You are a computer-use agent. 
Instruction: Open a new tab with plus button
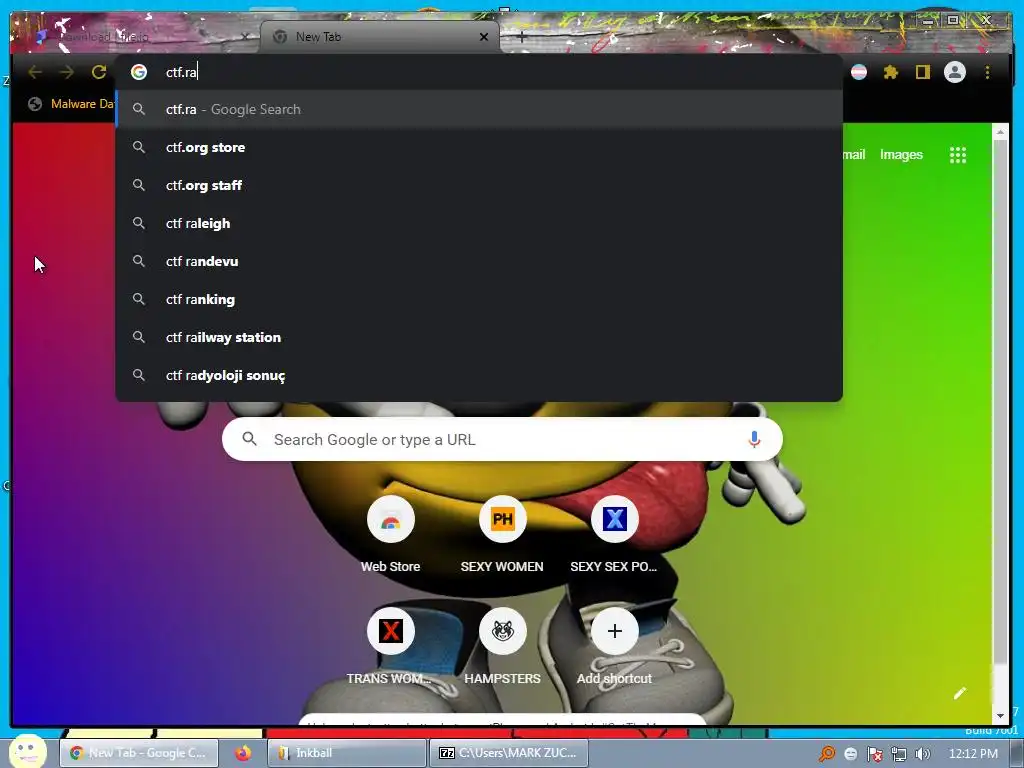click(521, 37)
